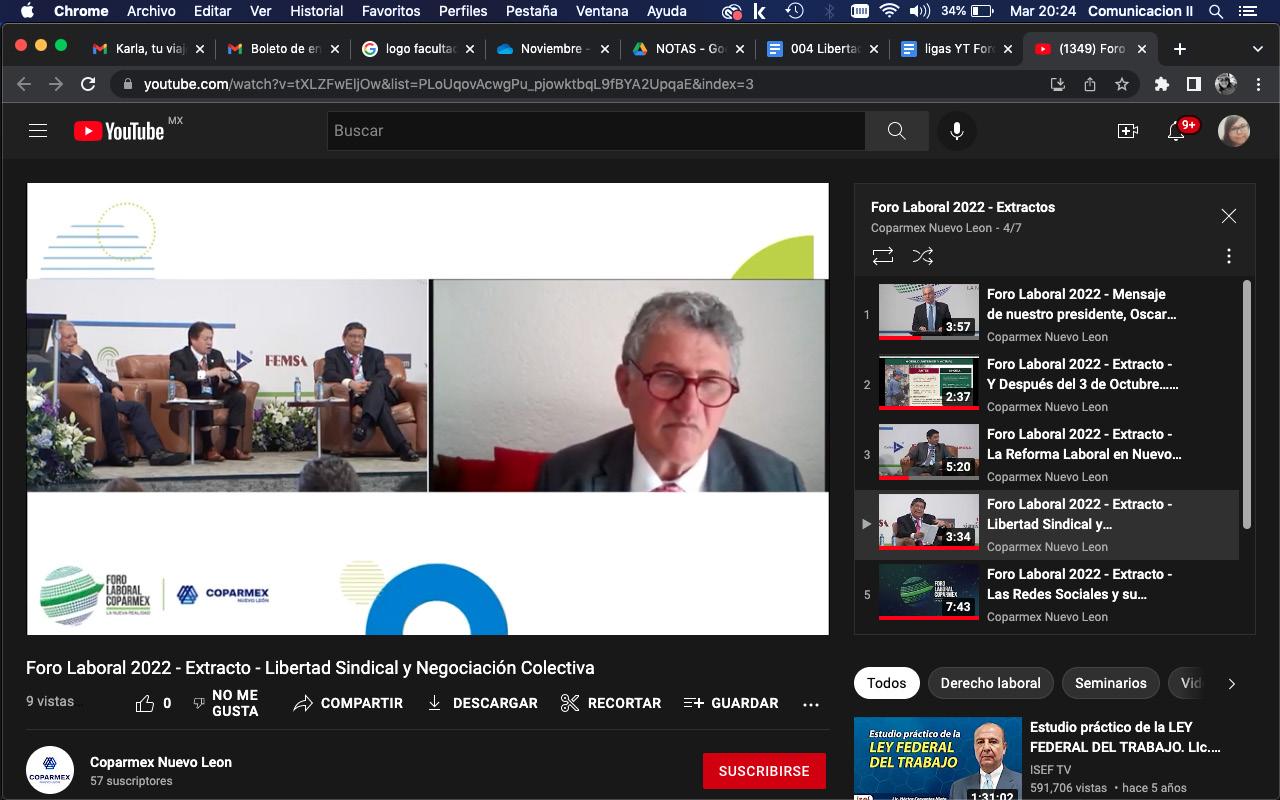The image size is (1280, 800).
Task: Open the Chrome profile avatar
Action: click(x=1226, y=84)
